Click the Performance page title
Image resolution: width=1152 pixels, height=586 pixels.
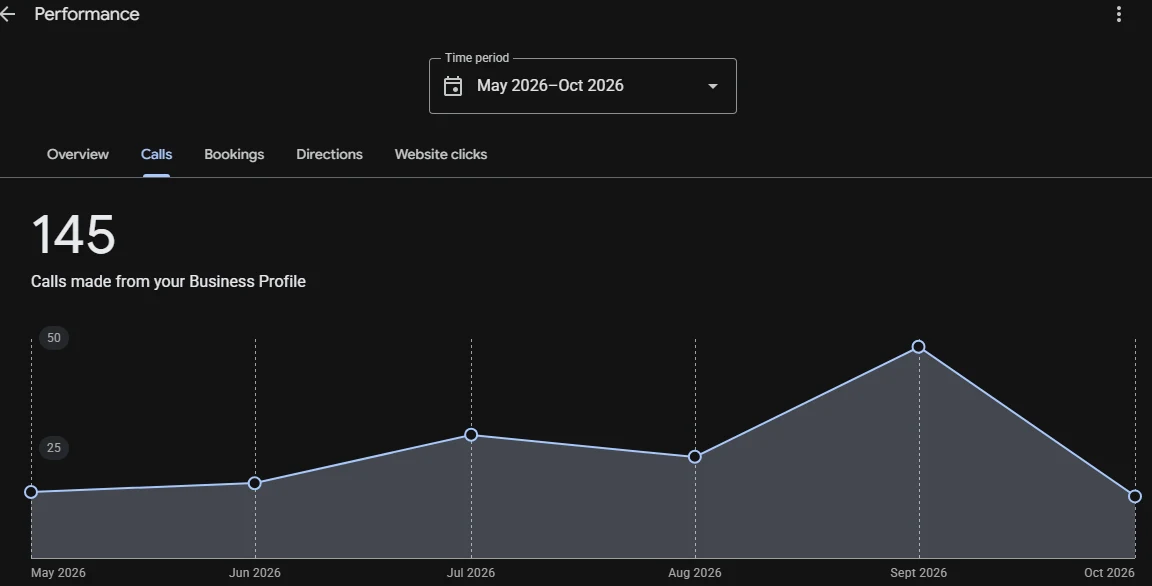click(x=87, y=14)
